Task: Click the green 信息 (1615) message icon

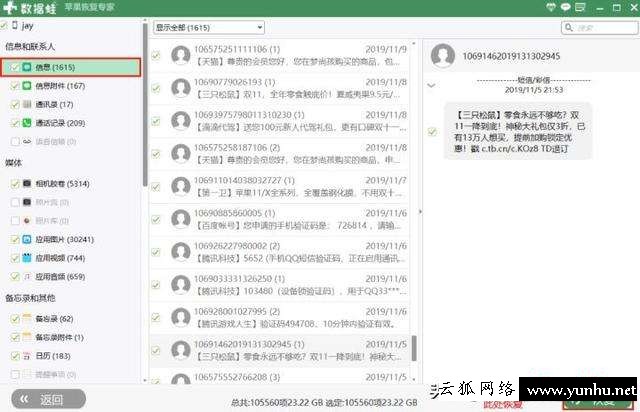Action: click(x=27, y=67)
